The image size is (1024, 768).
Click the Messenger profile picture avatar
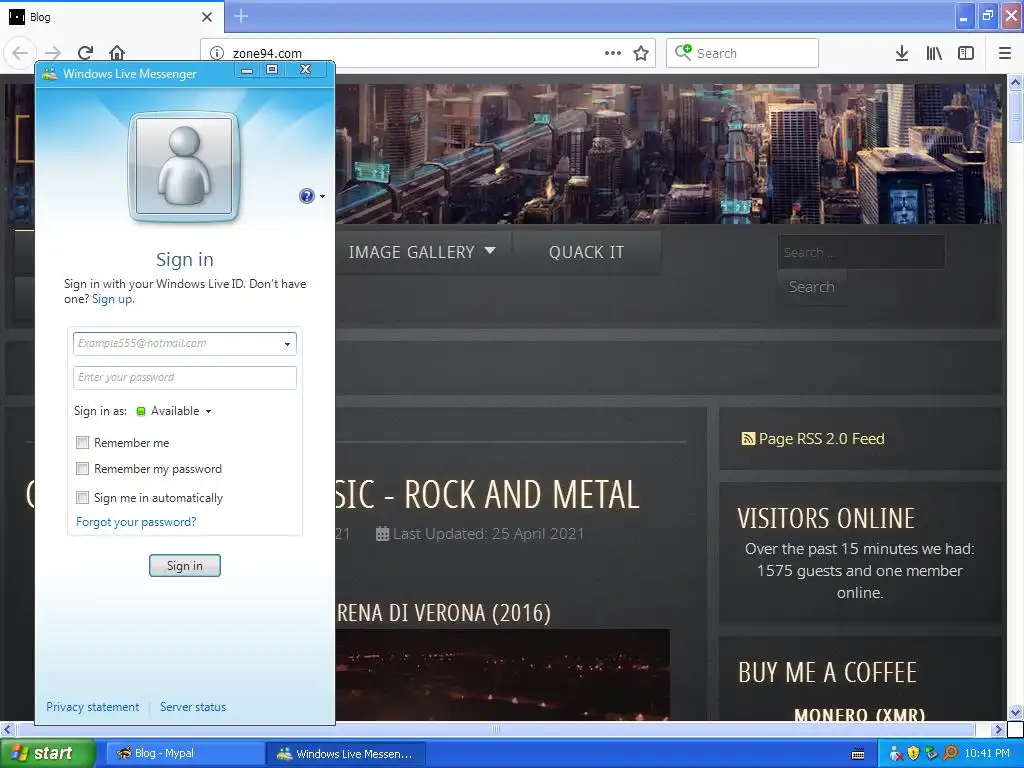click(184, 166)
